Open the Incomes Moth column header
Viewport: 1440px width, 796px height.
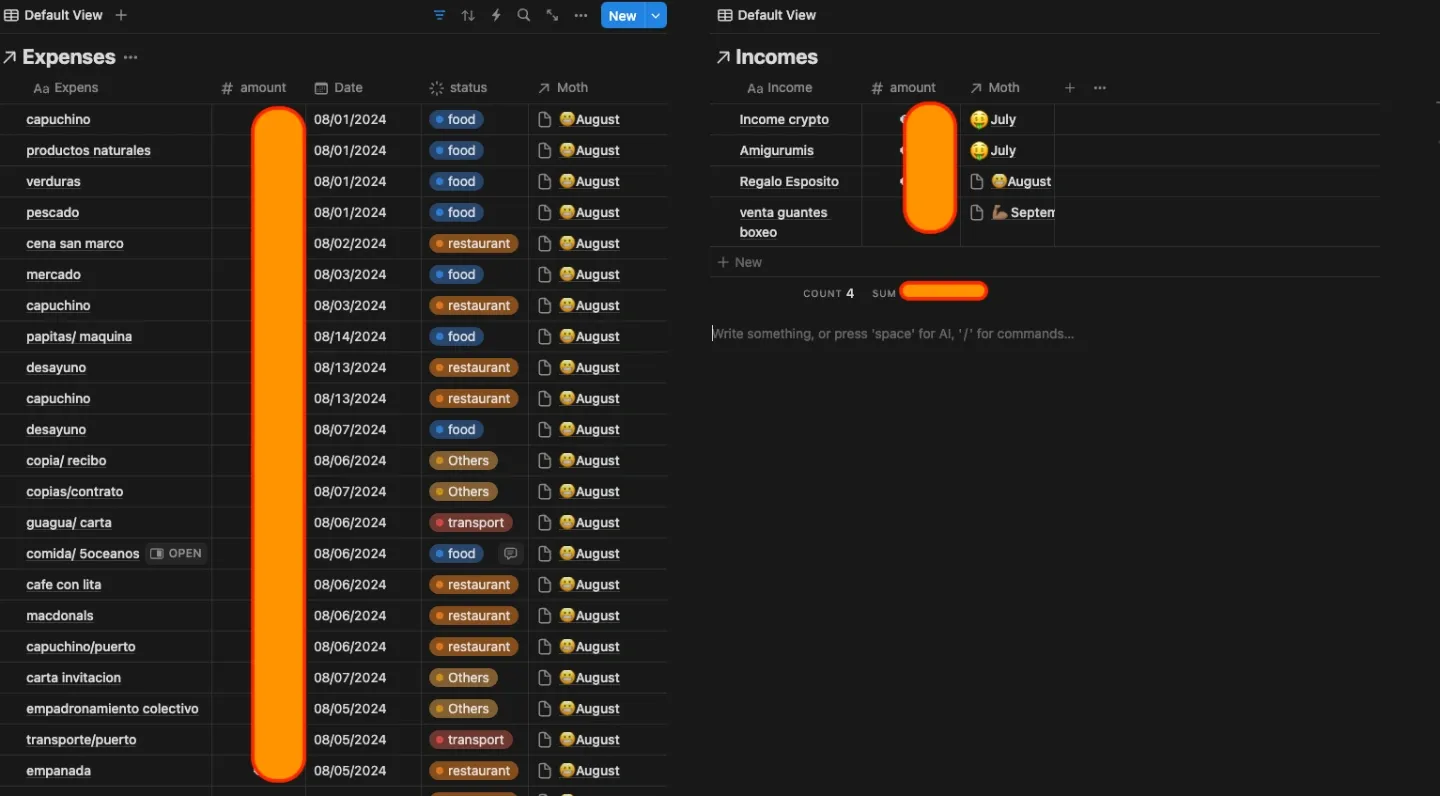(995, 88)
